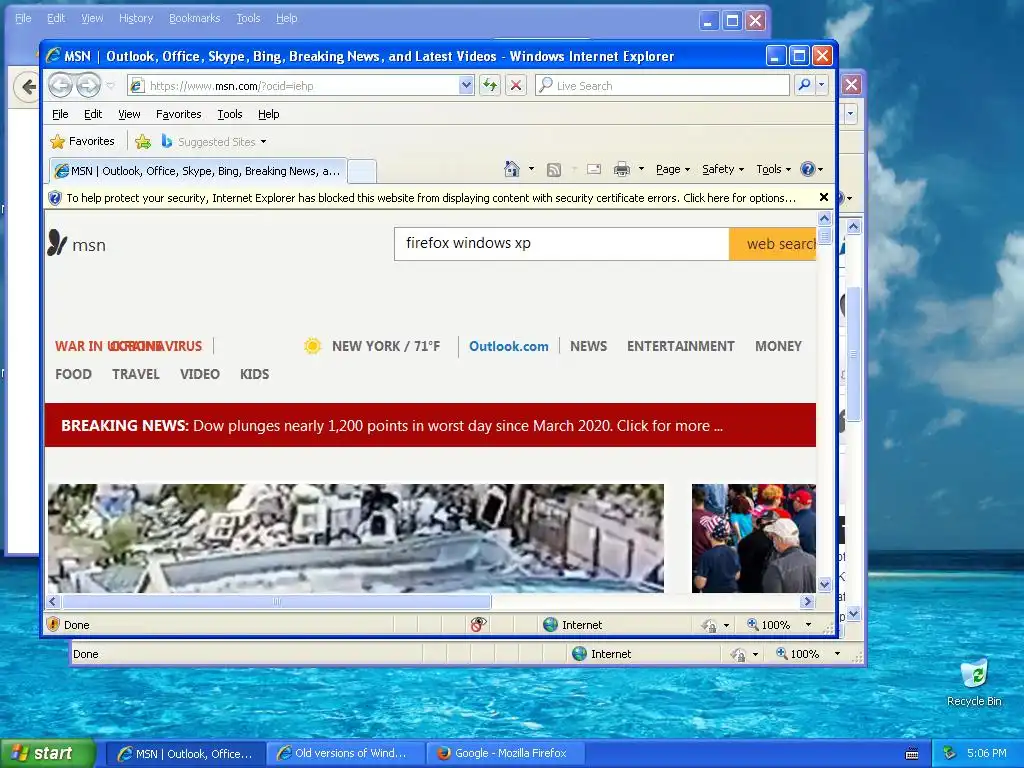This screenshot has height=768, width=1024.
Task: Click the IE address bar URL
Action: [x=294, y=85]
